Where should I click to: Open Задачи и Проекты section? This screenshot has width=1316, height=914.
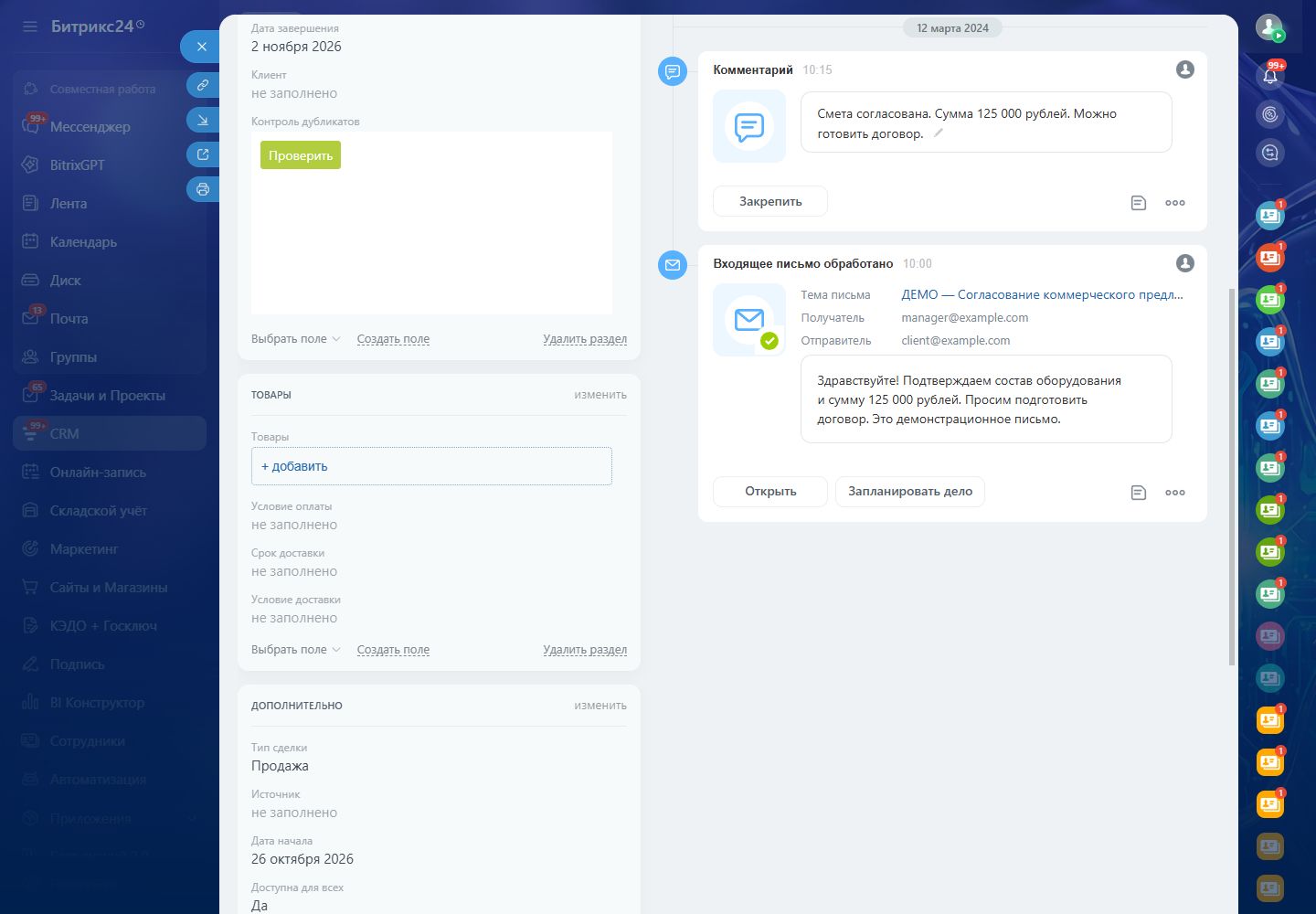107,396
